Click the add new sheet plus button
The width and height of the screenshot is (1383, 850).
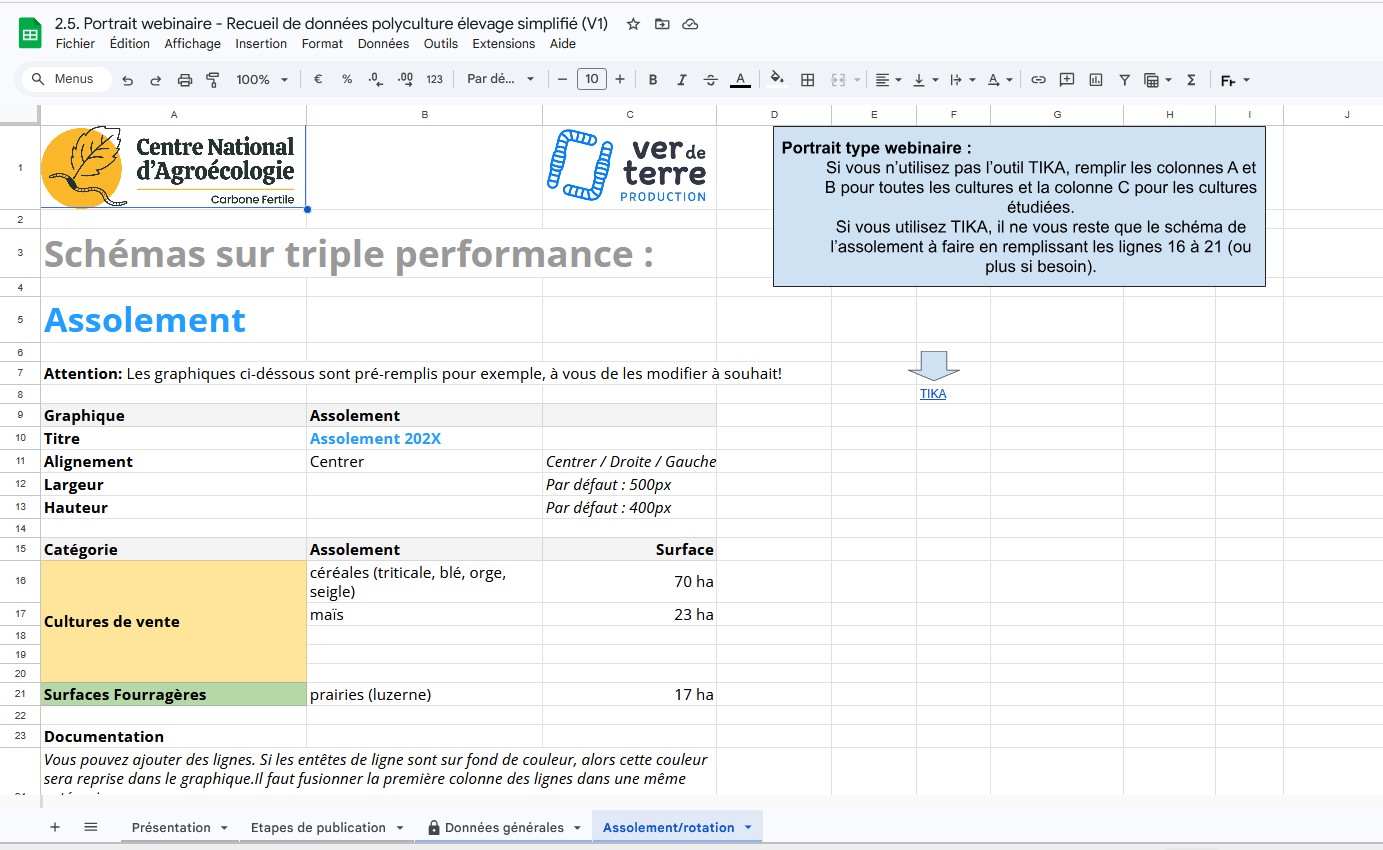click(55, 828)
